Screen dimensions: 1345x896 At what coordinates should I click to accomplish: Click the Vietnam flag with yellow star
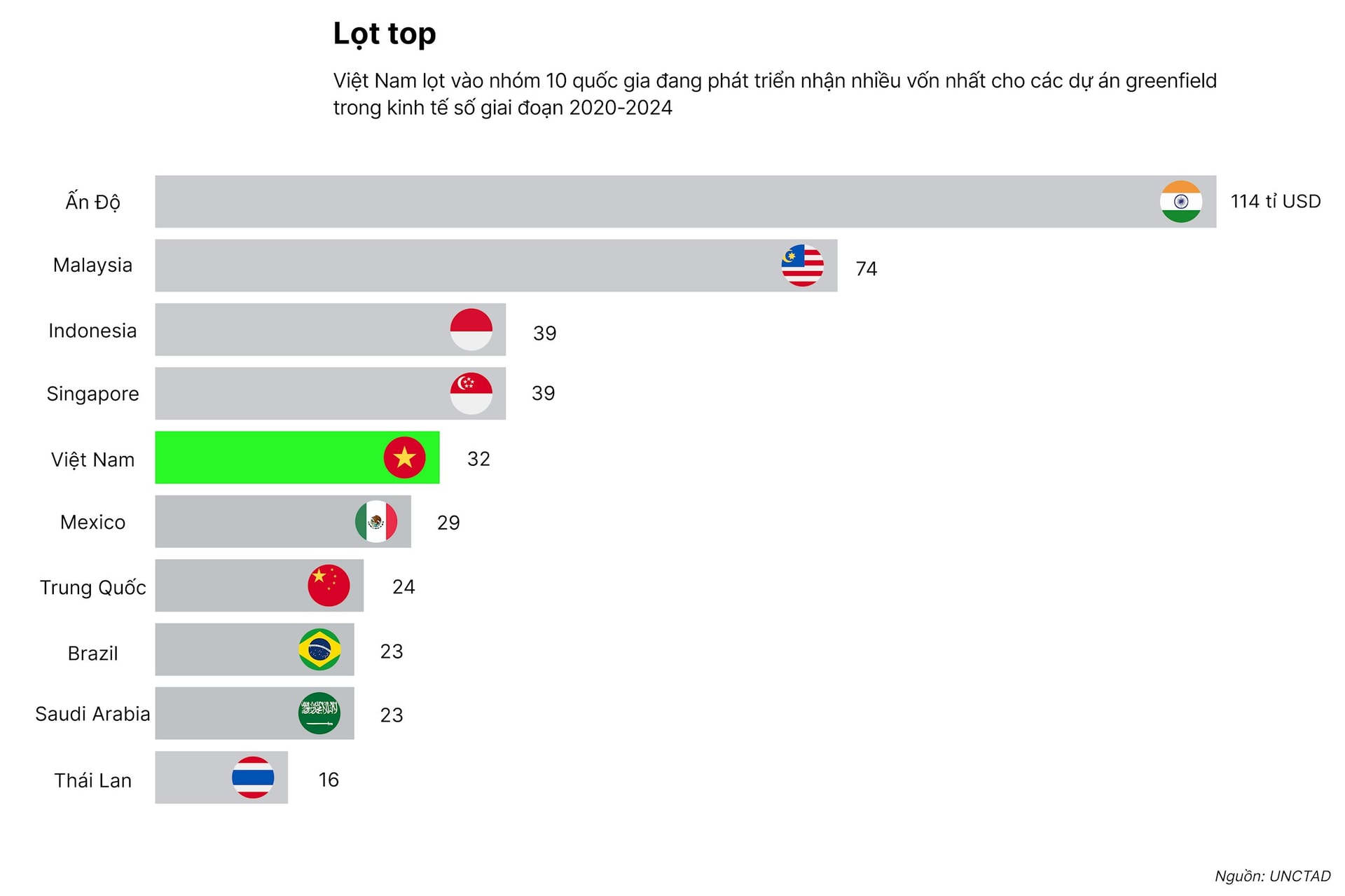tap(404, 457)
